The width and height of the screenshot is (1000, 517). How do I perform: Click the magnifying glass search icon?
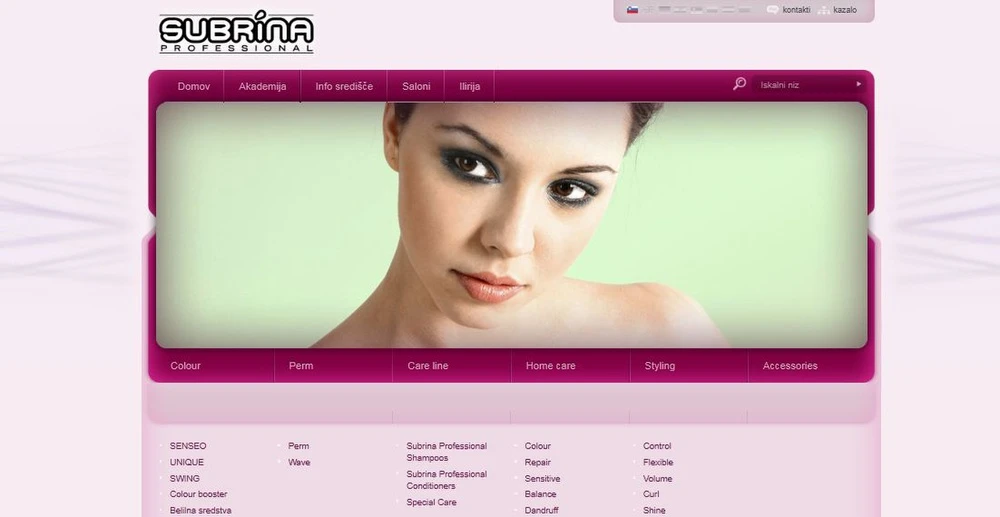click(739, 84)
